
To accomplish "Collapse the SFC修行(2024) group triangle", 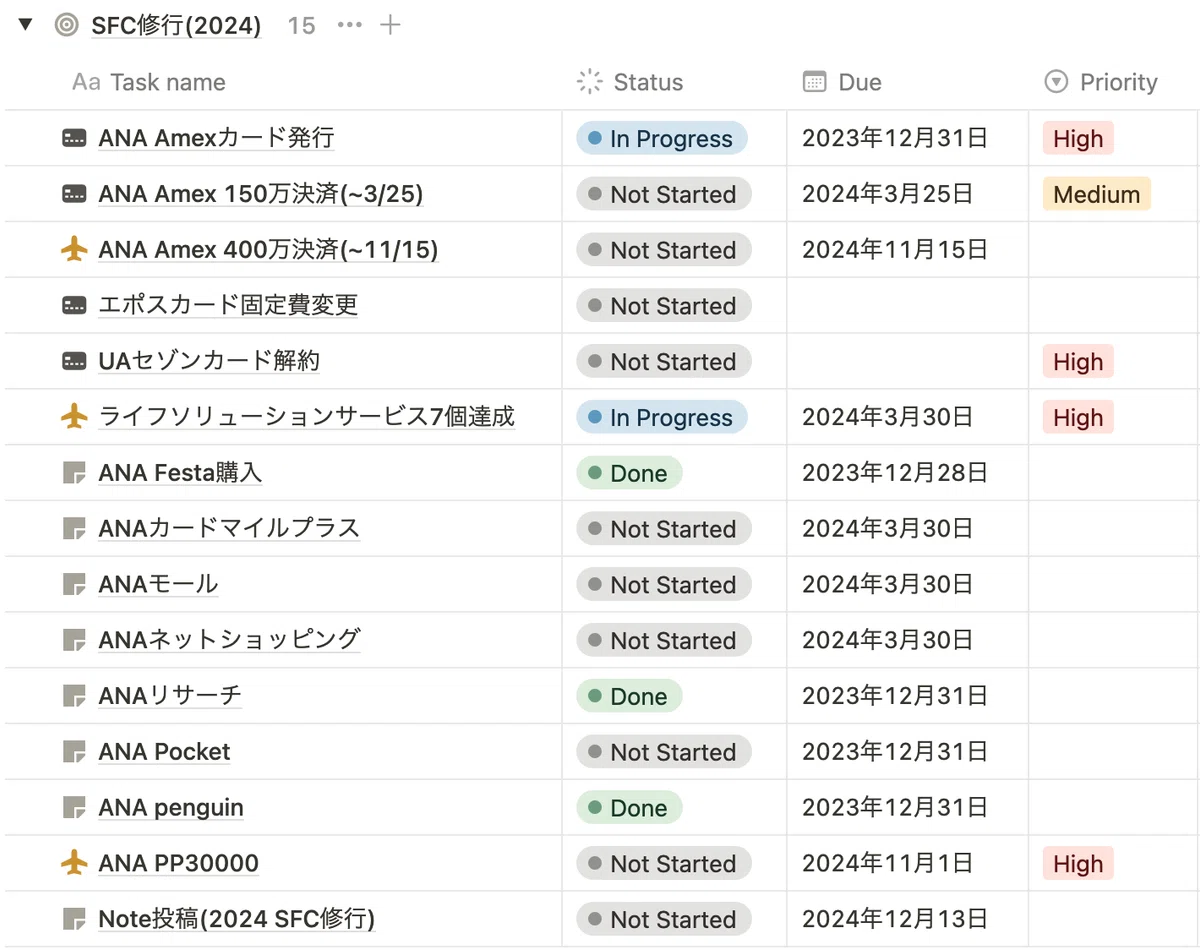I will pyautogui.click(x=26, y=25).
